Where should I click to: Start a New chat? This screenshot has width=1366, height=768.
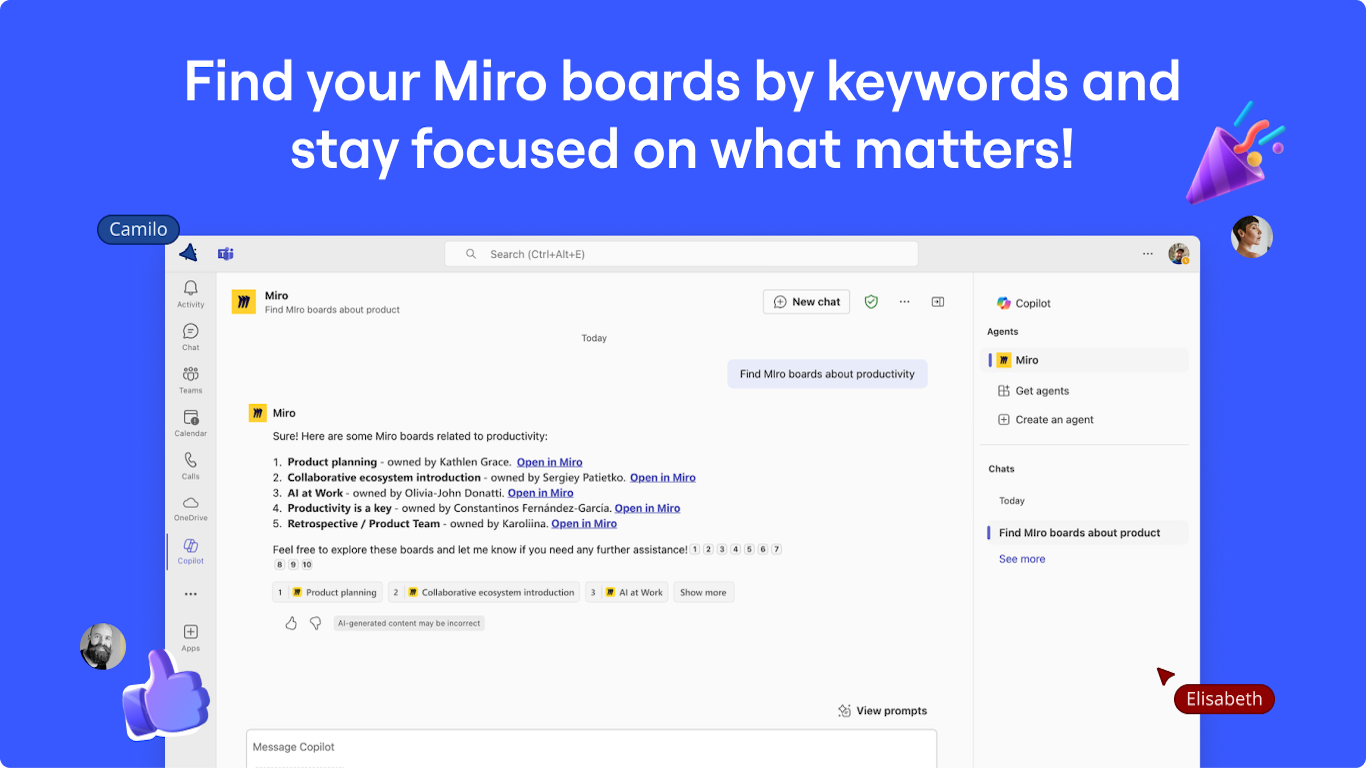tap(806, 302)
